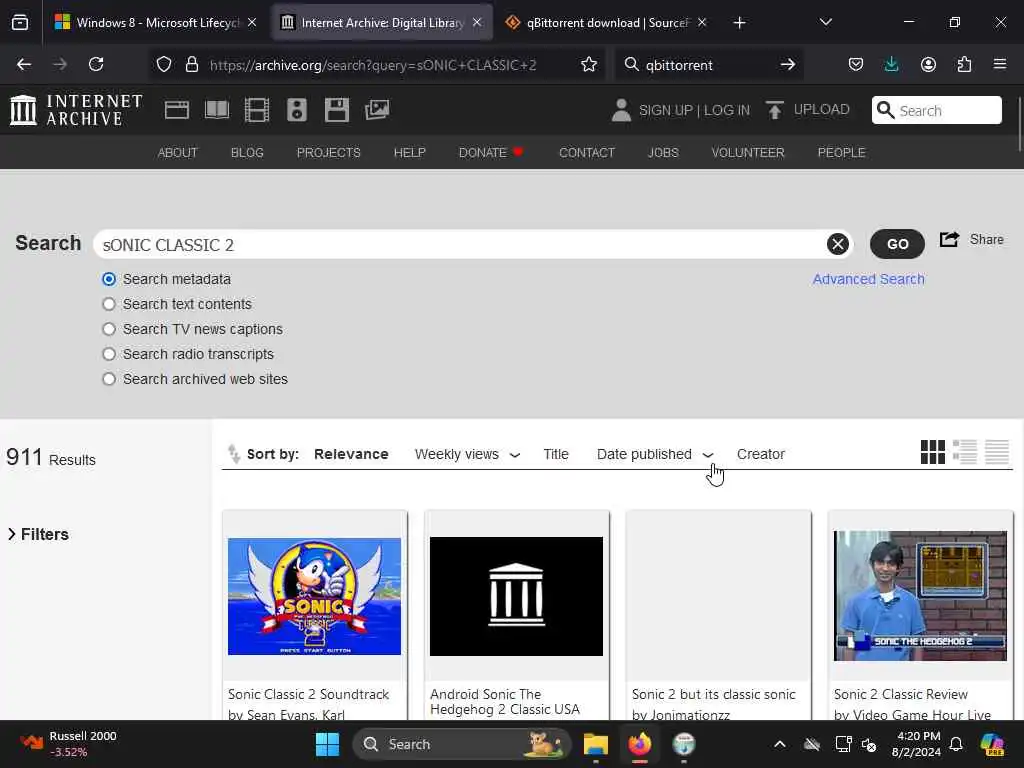Click the Upload arrow icon
The height and width of the screenshot is (768, 1024).
point(775,110)
